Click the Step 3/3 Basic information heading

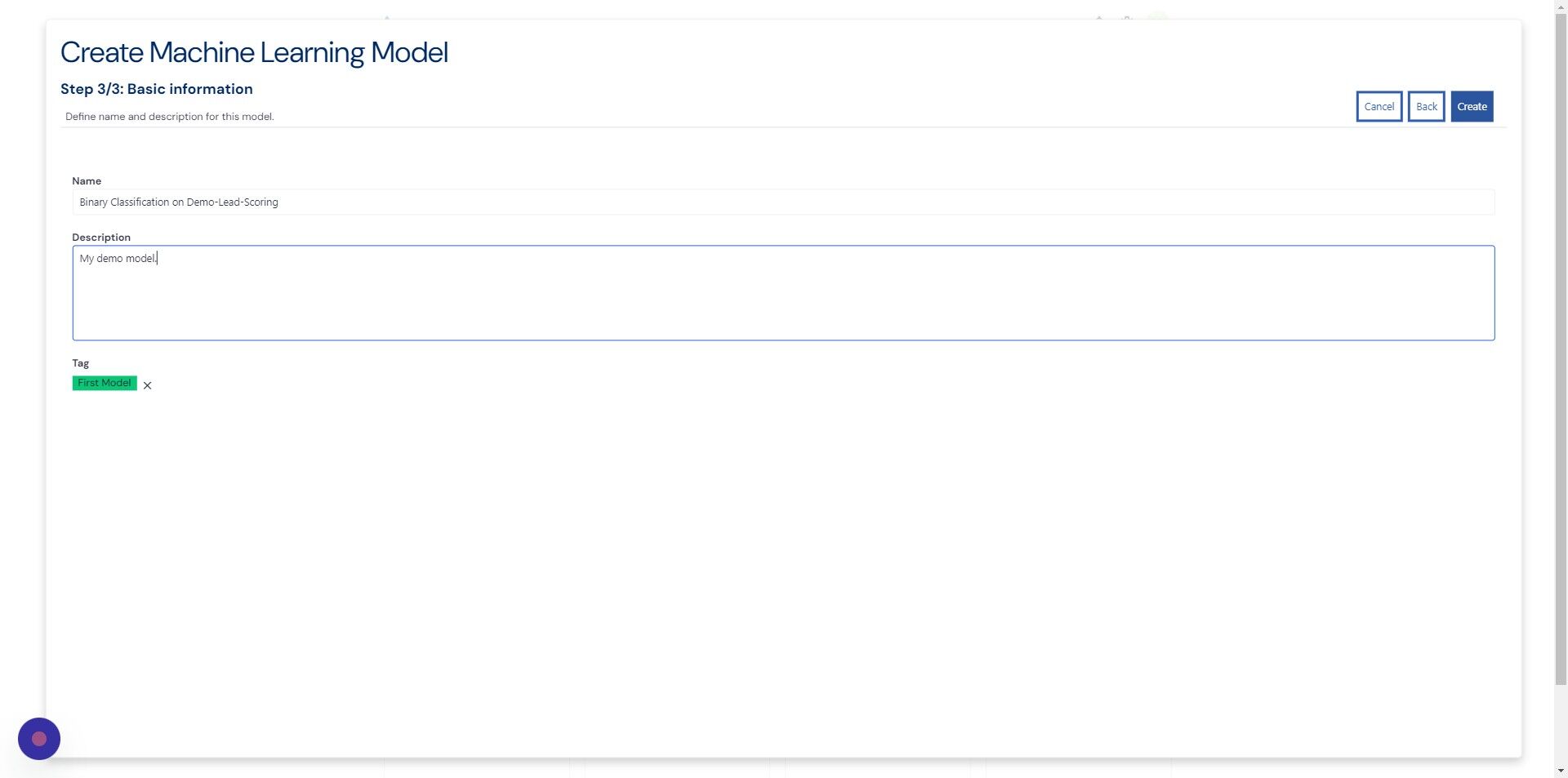point(157,89)
